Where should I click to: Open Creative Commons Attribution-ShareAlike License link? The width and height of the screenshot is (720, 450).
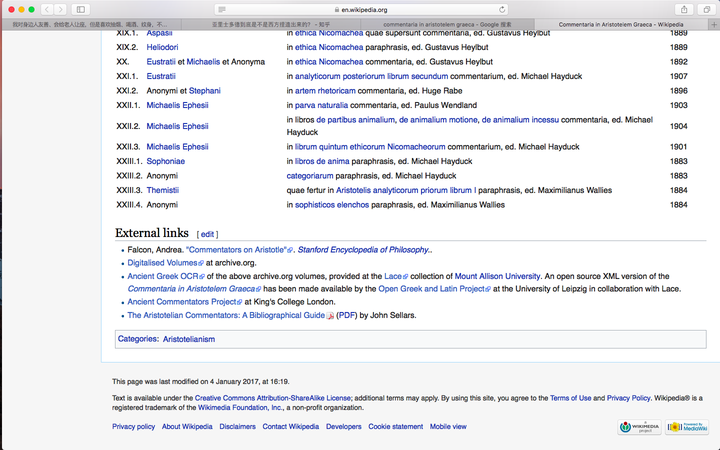click(273, 398)
